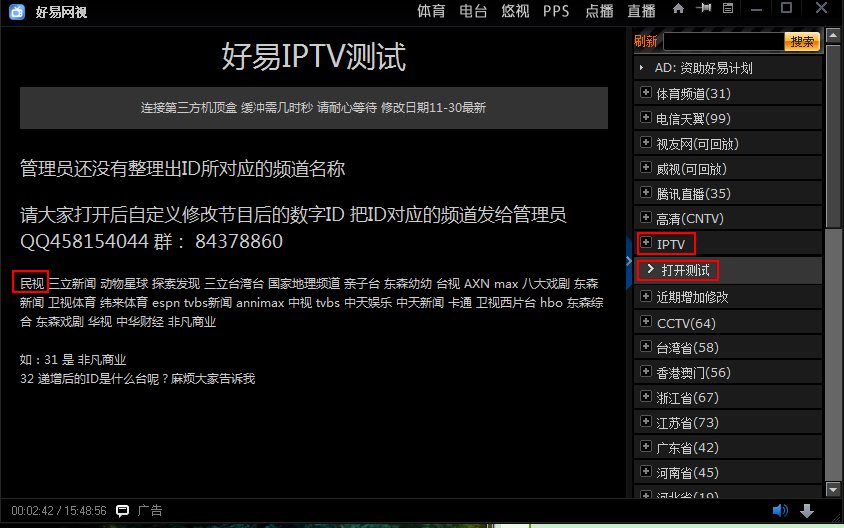844x528 pixels.
Task: Open the 点播 menu
Action: [x=599, y=11]
